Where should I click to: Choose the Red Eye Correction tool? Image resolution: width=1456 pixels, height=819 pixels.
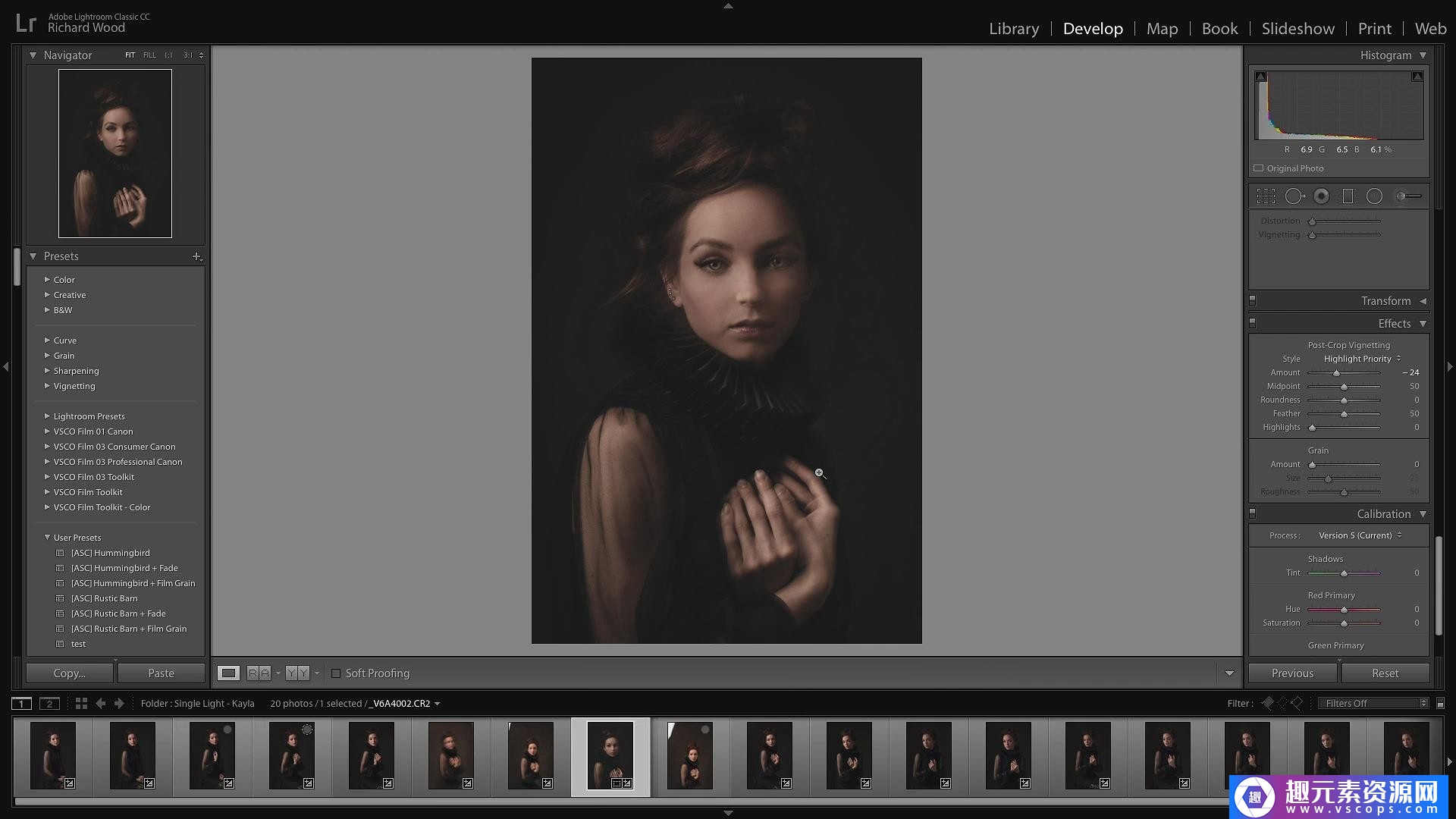[1321, 196]
